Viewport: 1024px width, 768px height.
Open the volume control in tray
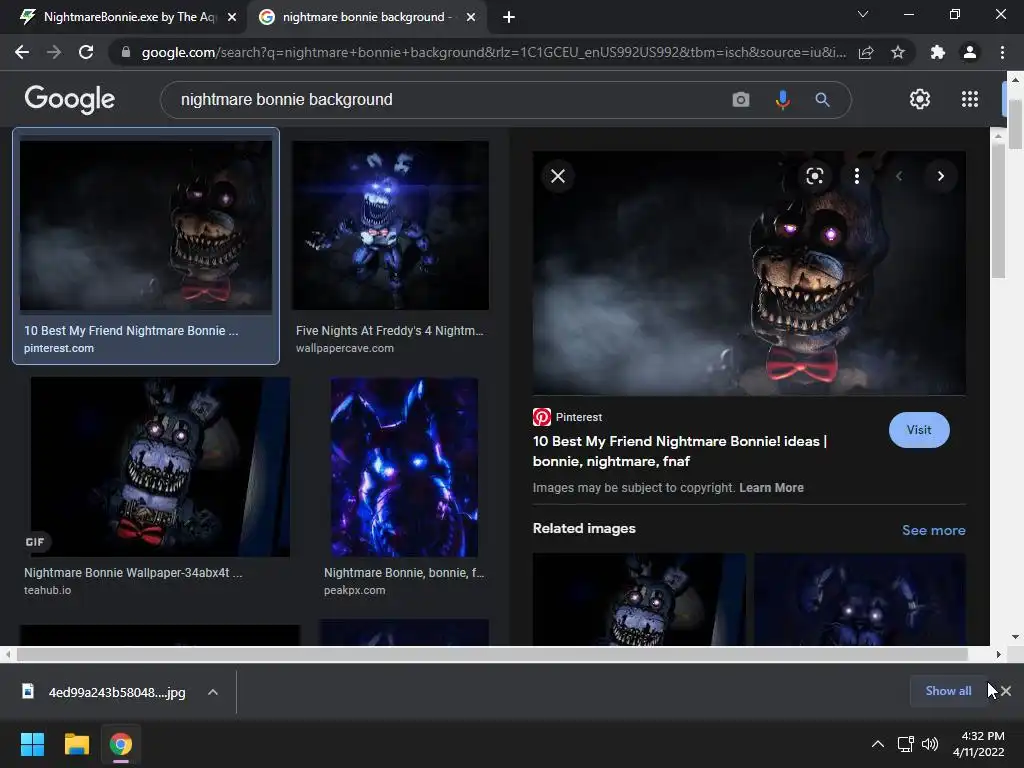click(x=930, y=744)
